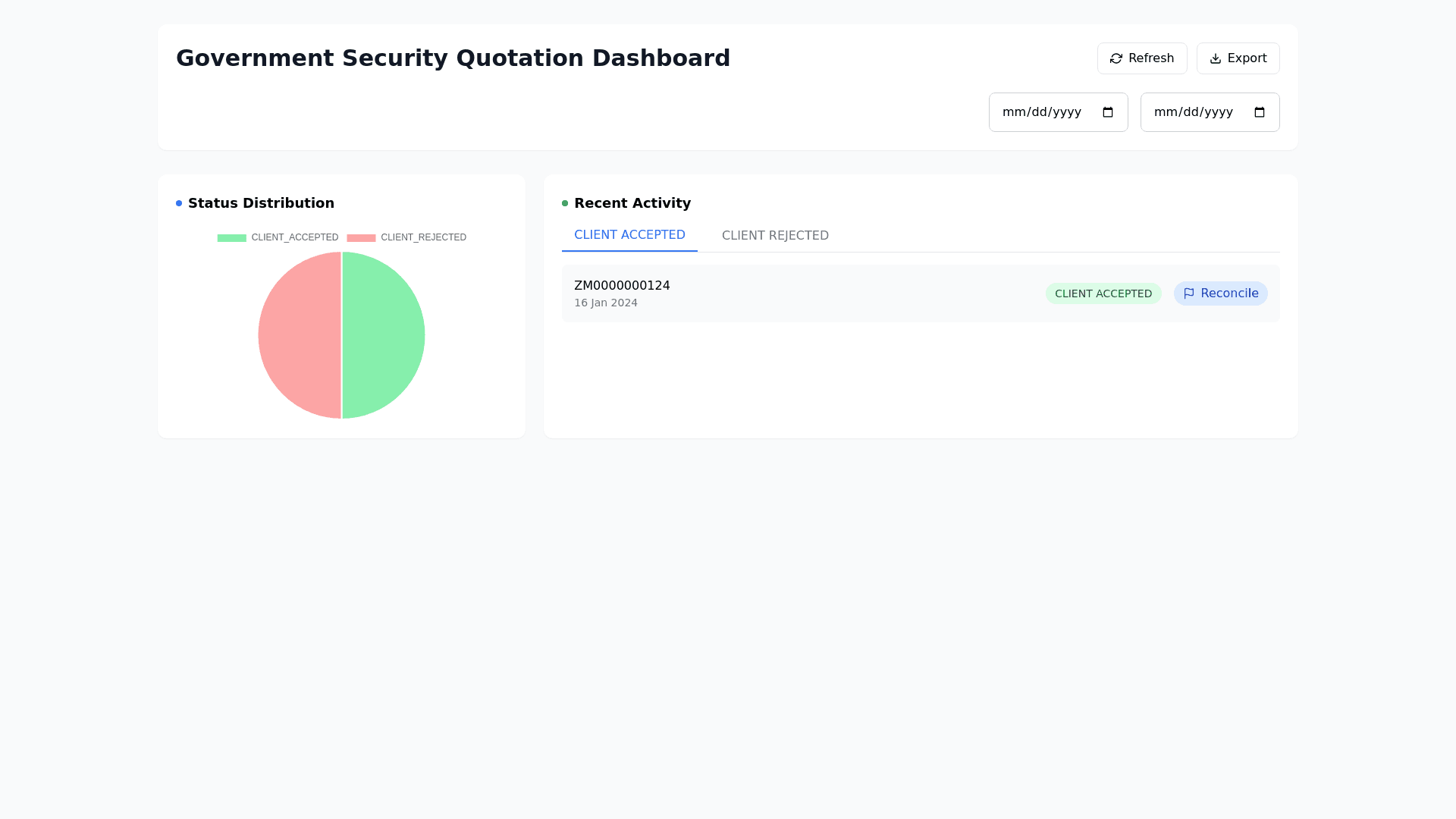
Task: Click the green accepted pie slice
Action: pyautogui.click(x=384, y=335)
